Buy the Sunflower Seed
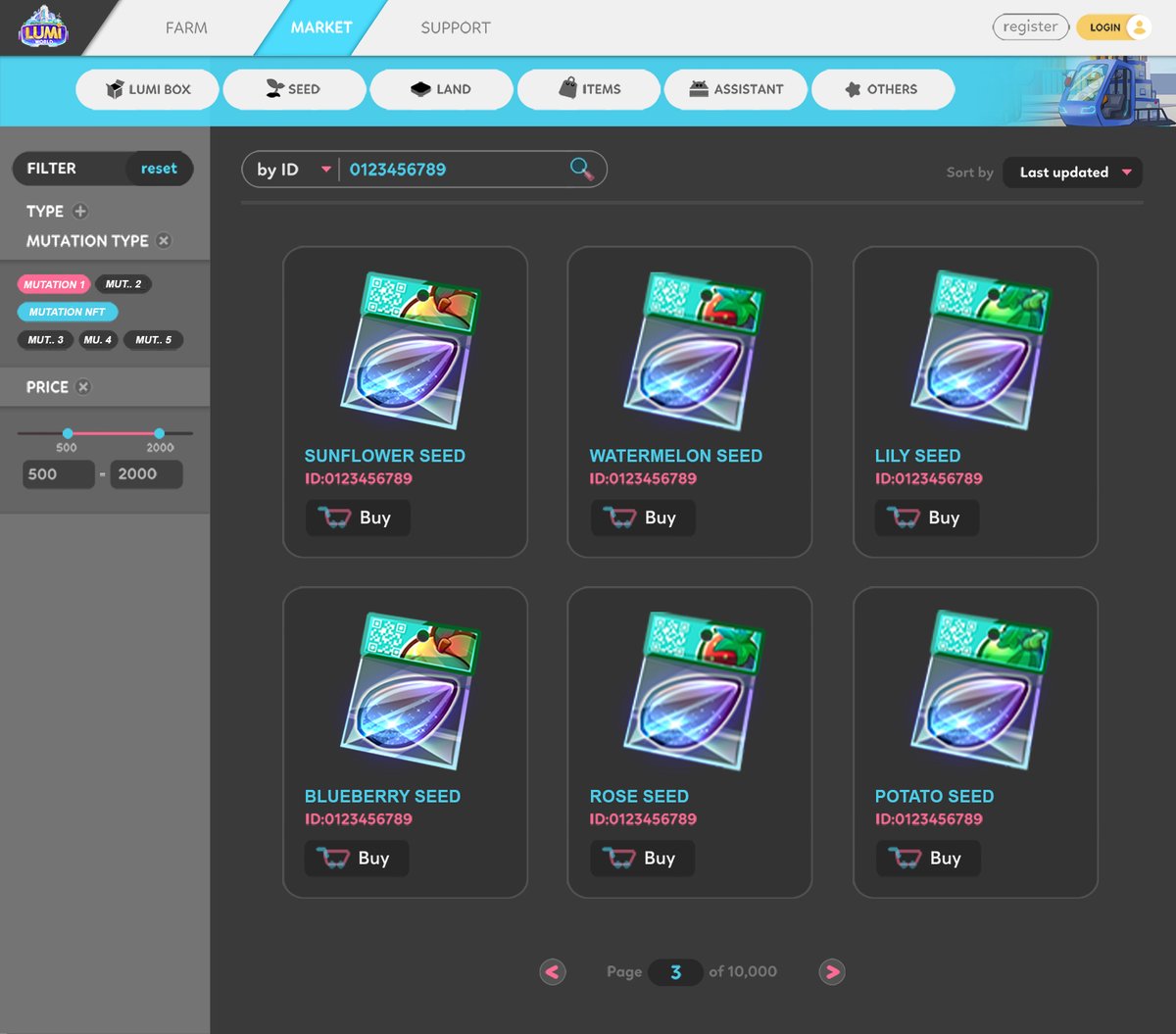Screen dimensions: 1176x1034 click(358, 517)
